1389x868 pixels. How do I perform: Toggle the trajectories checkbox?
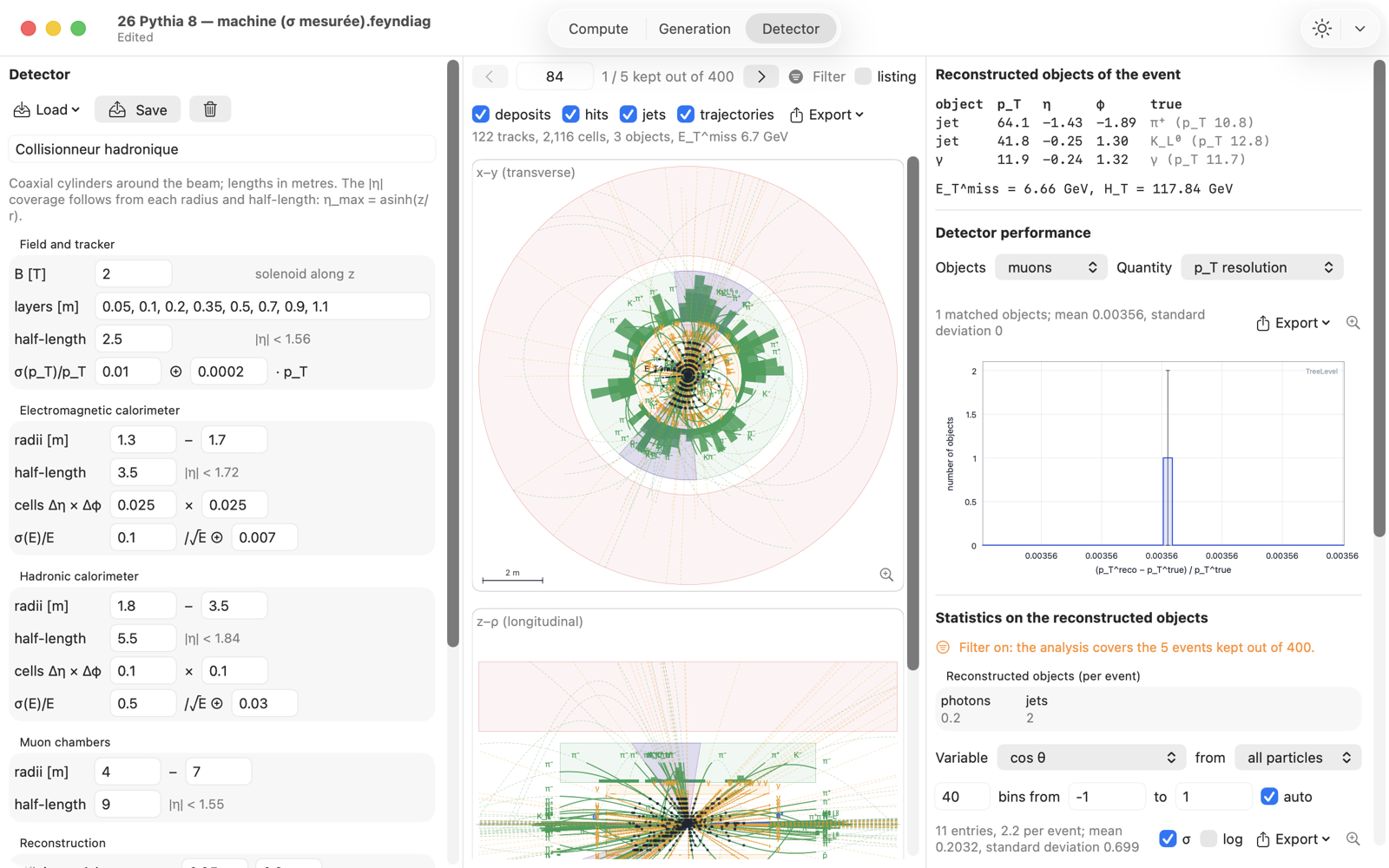pyautogui.click(x=686, y=115)
